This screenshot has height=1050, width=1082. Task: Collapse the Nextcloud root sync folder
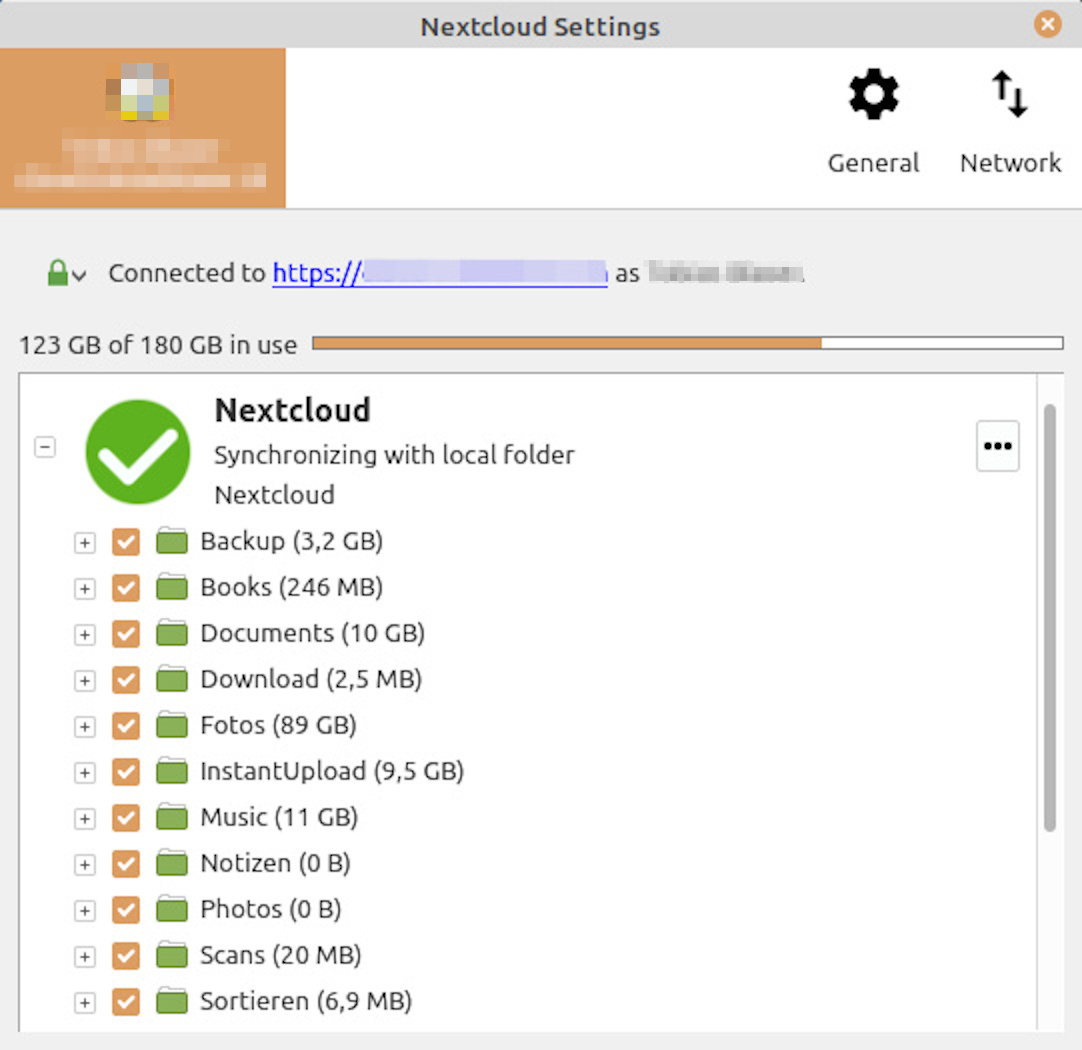pyautogui.click(x=45, y=447)
